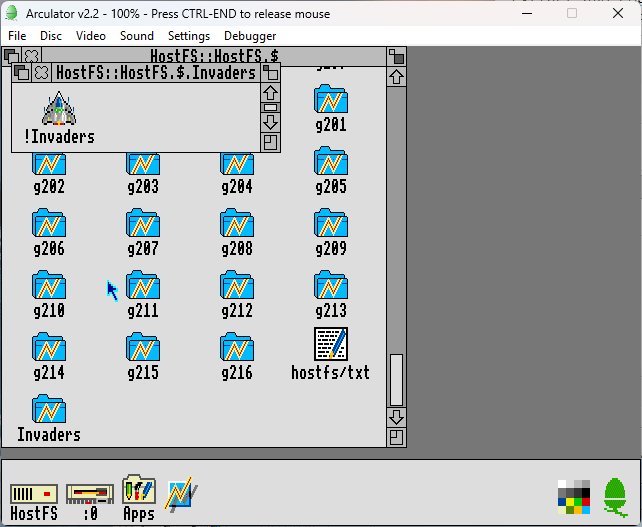Viewport: 642px width, 527px height.
Task: Click the Invaders window resize corner icon
Action: pos(270,142)
